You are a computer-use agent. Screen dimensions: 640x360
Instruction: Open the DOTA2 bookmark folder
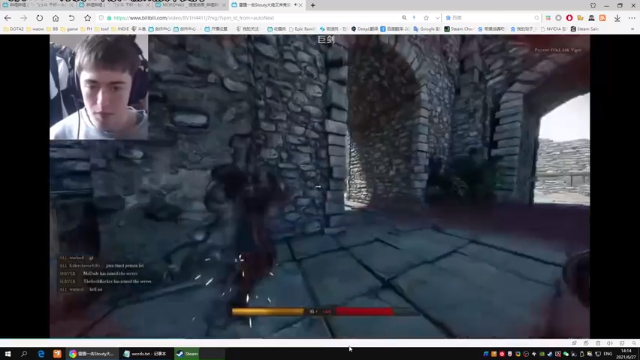[13, 29]
